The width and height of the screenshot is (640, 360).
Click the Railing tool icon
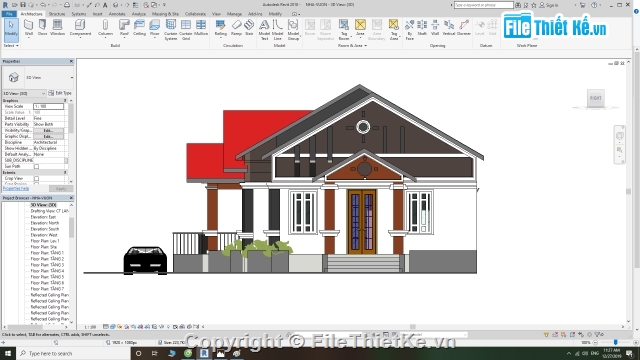click(x=220, y=28)
